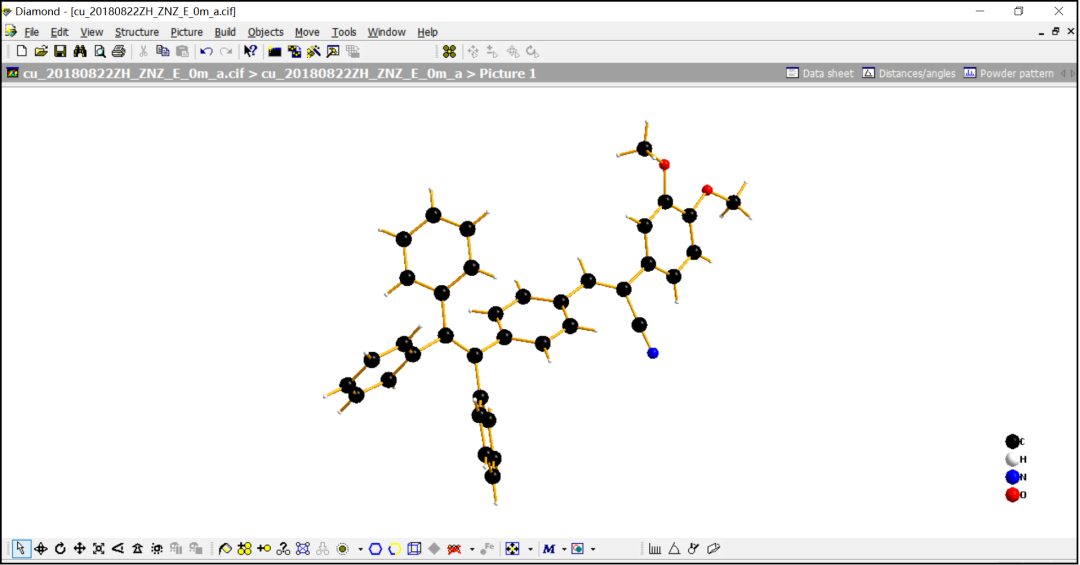This screenshot has height=565, width=1080.
Task: Open the Data sheet view
Action: (820, 73)
